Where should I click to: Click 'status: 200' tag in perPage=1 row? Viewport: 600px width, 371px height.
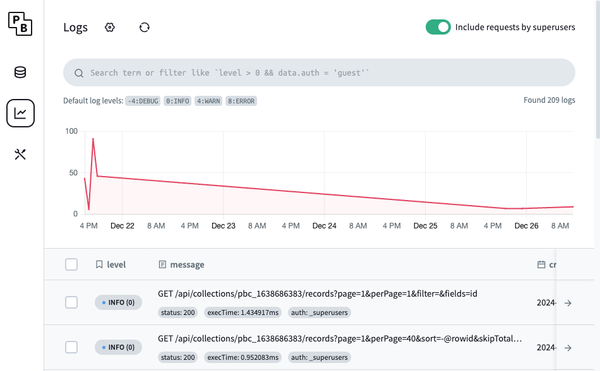pos(178,313)
